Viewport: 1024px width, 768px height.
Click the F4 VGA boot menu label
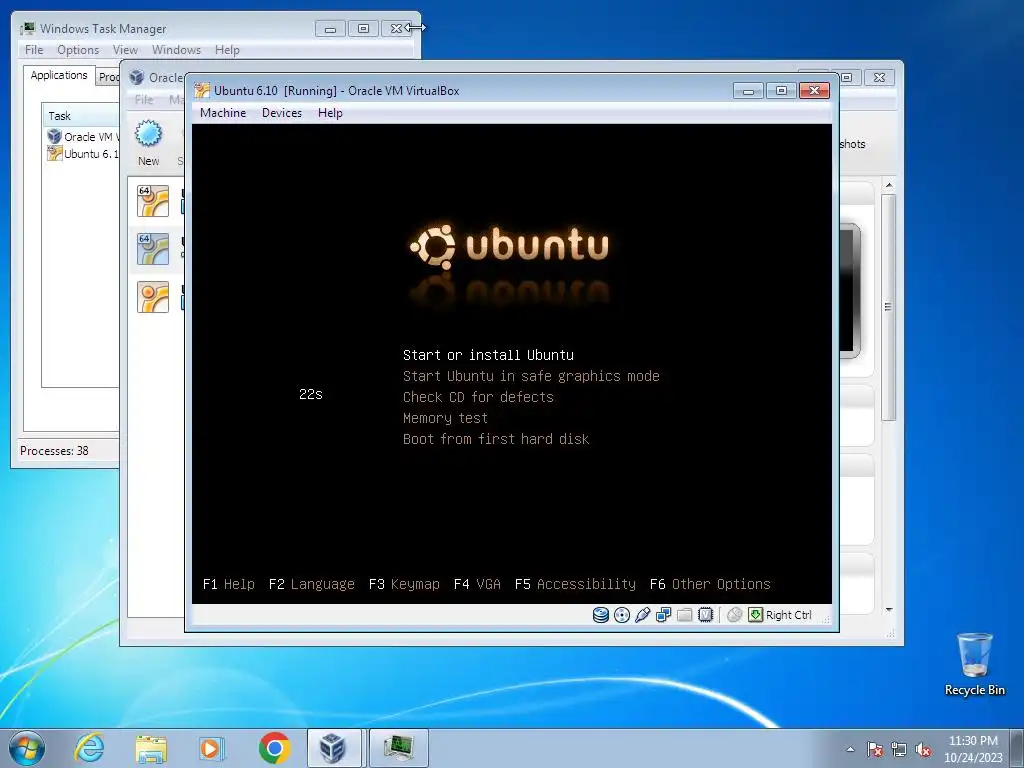click(477, 584)
